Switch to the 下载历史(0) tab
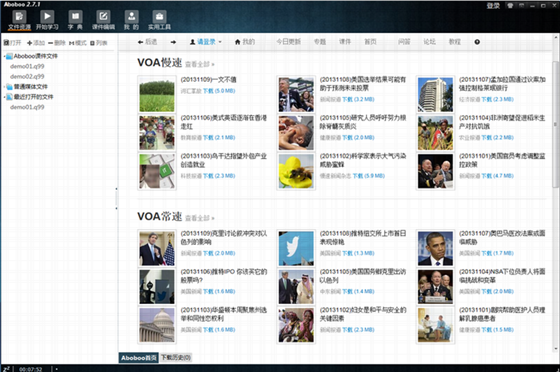This screenshot has width=560, height=372. pyautogui.click(x=176, y=357)
